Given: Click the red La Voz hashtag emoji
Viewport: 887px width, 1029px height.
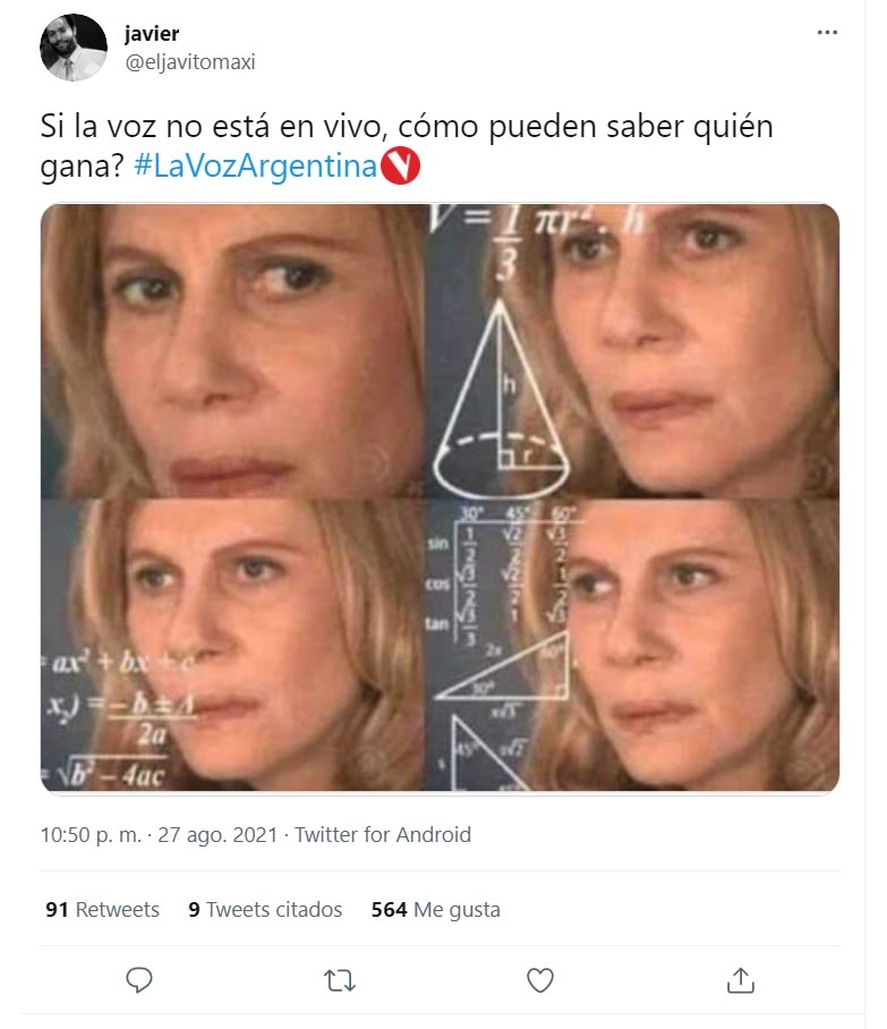Looking at the screenshot, I should (400, 166).
